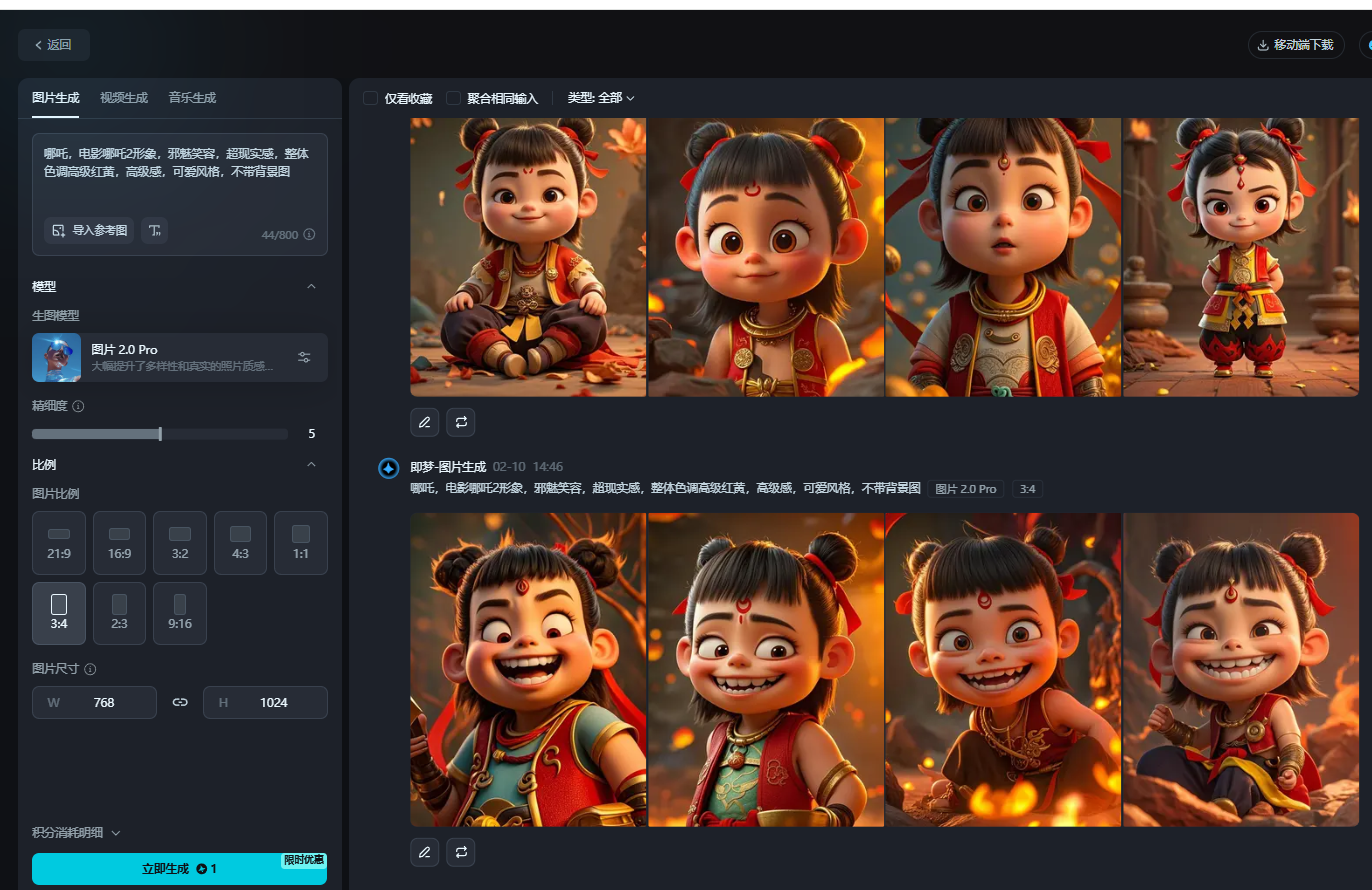Click the width W 768 field
1372x890 pixels.
click(x=94, y=702)
